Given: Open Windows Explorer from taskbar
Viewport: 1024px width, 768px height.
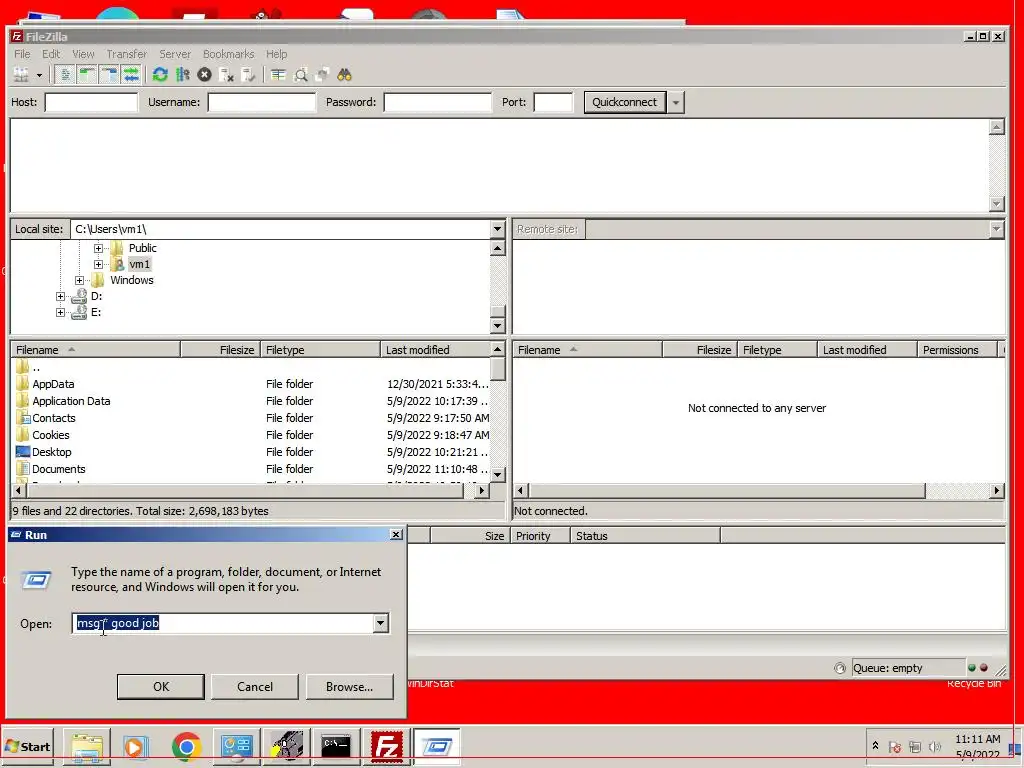Looking at the screenshot, I should (x=87, y=746).
